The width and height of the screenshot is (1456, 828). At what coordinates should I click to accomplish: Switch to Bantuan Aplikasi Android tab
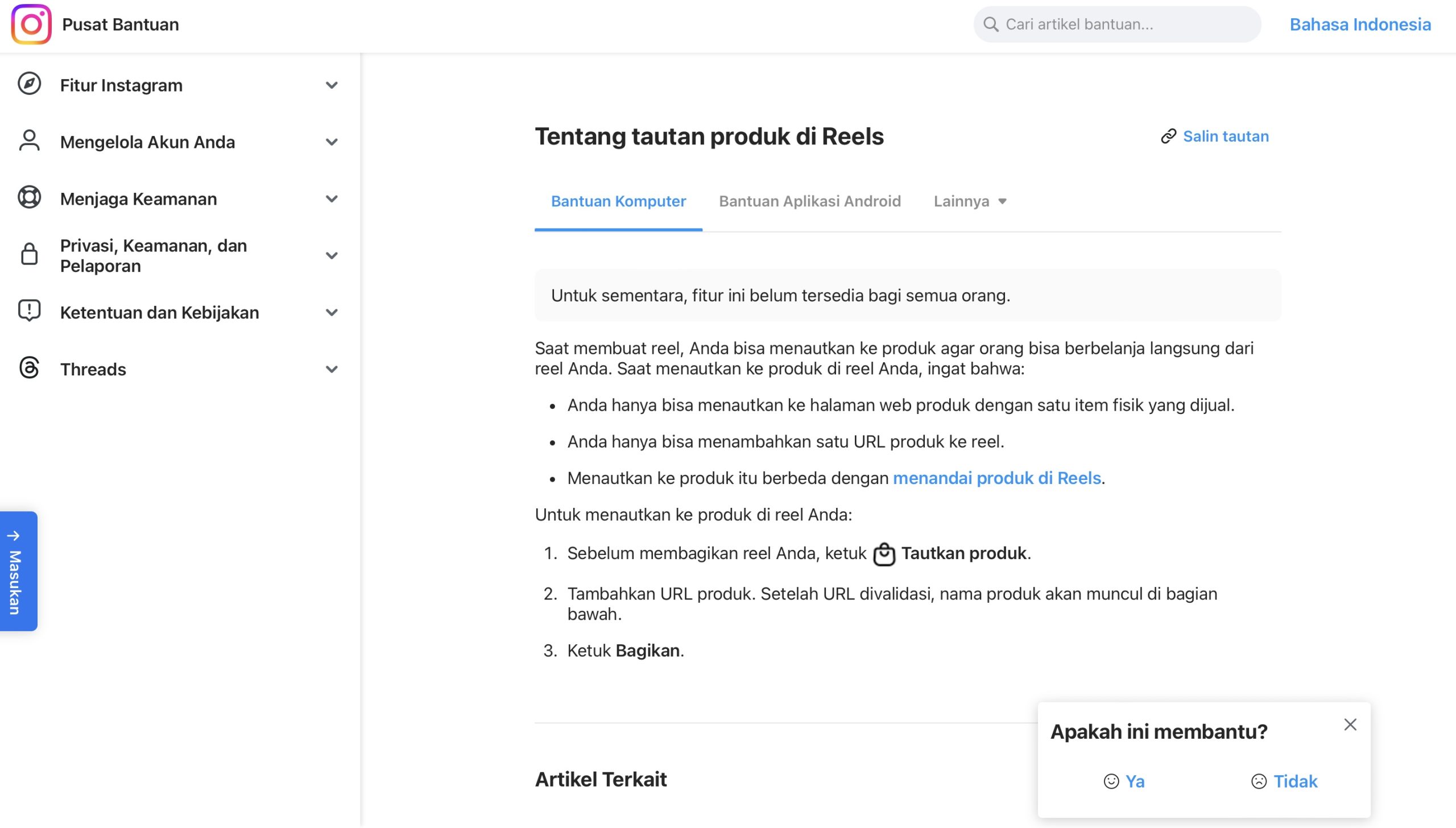[809, 201]
